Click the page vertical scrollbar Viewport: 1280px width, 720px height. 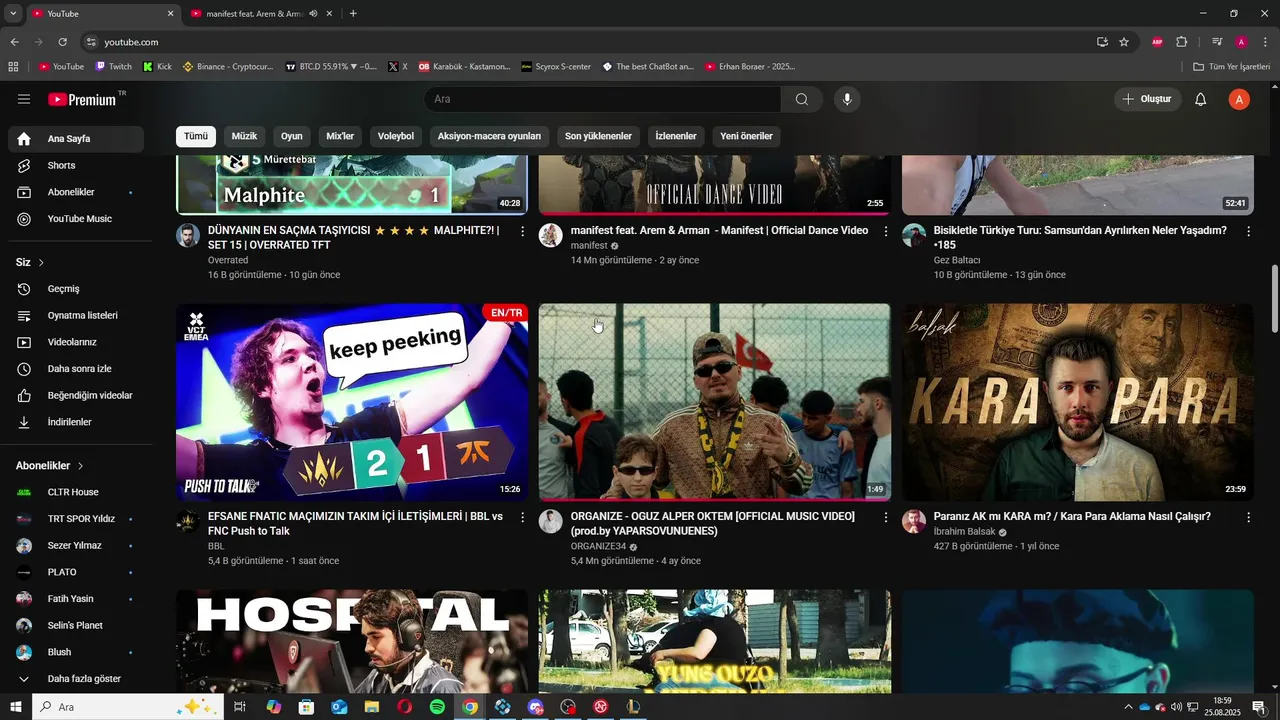click(1274, 300)
